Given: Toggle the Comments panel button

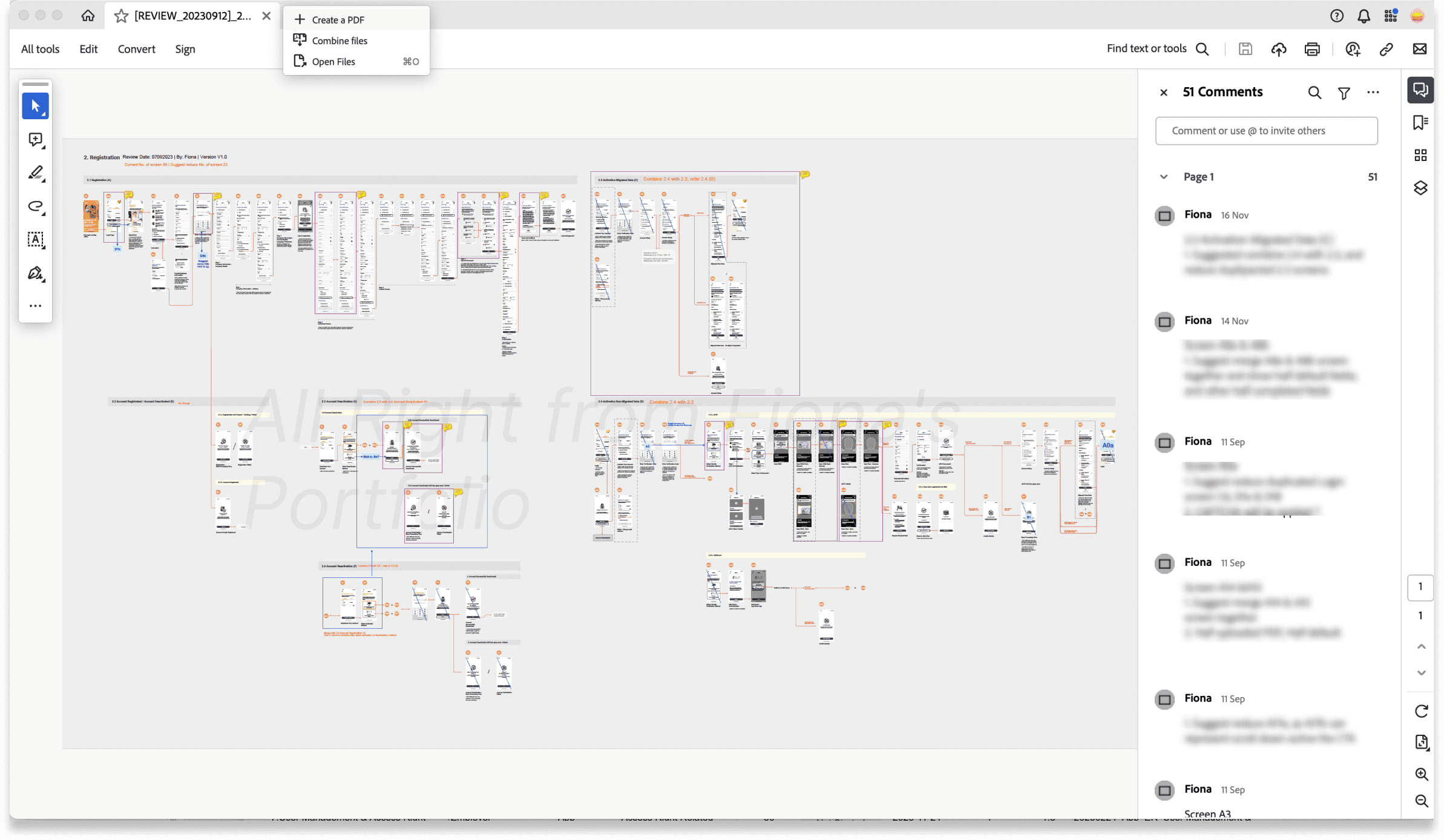Looking at the screenshot, I should (1420, 90).
